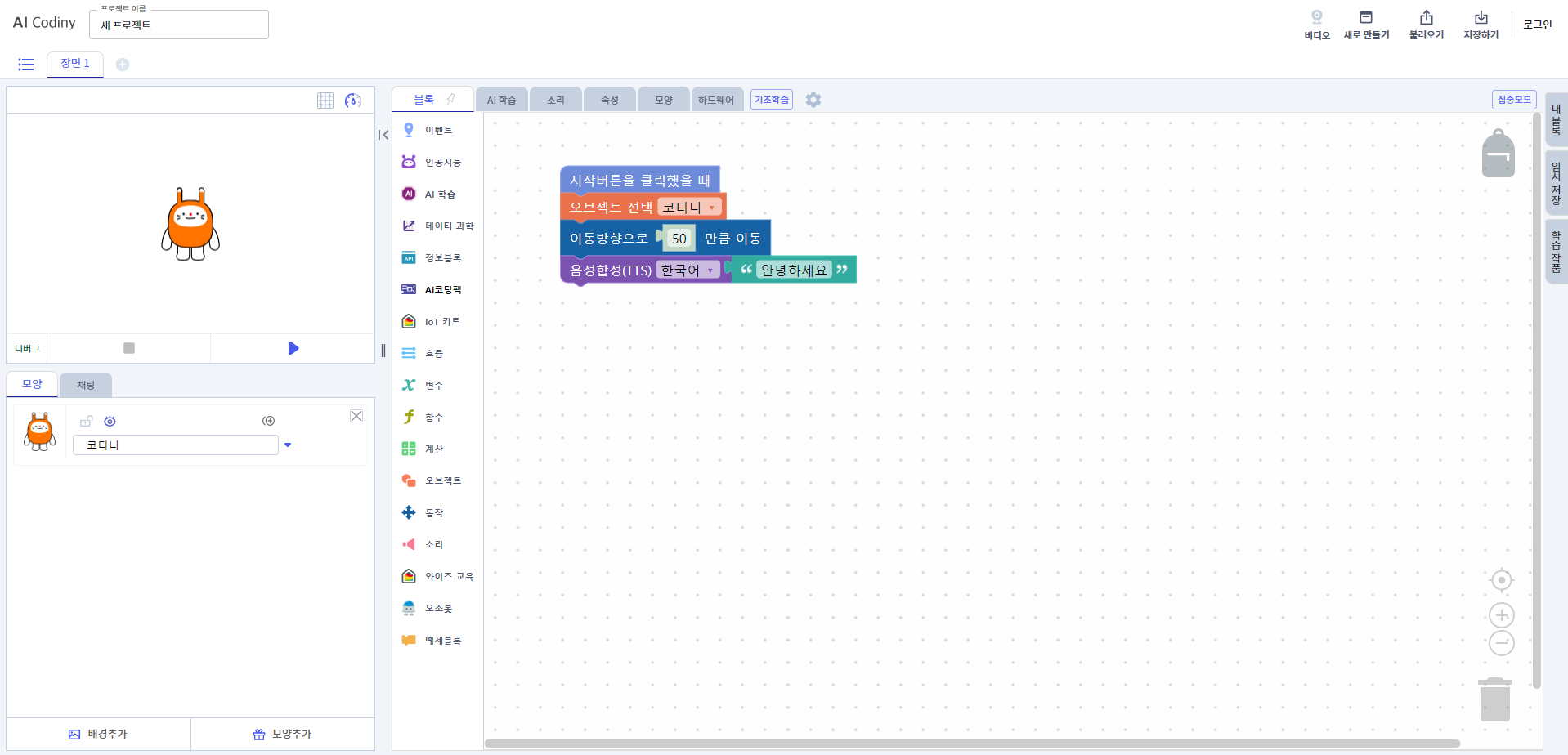Open the workspace settings gear
This screenshot has height=755, width=1568.
[x=813, y=100]
